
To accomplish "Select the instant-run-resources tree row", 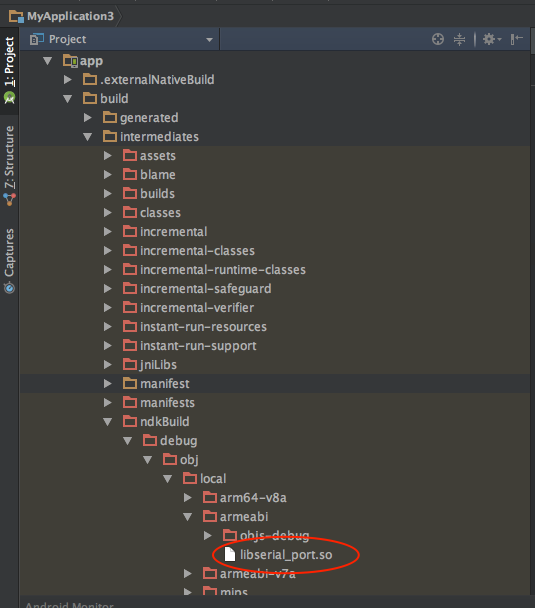I will coord(275,327).
